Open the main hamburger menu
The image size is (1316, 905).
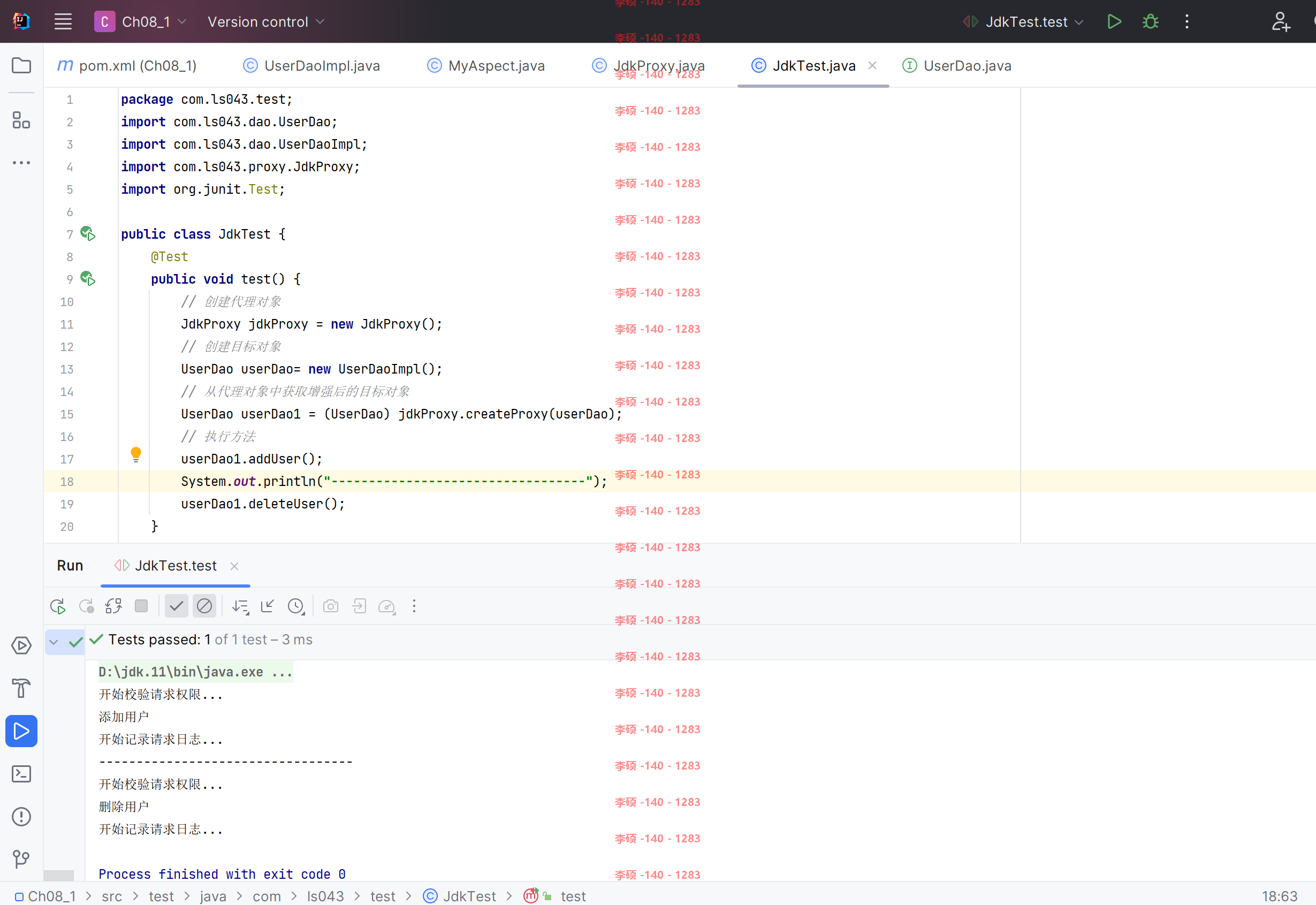coord(63,21)
